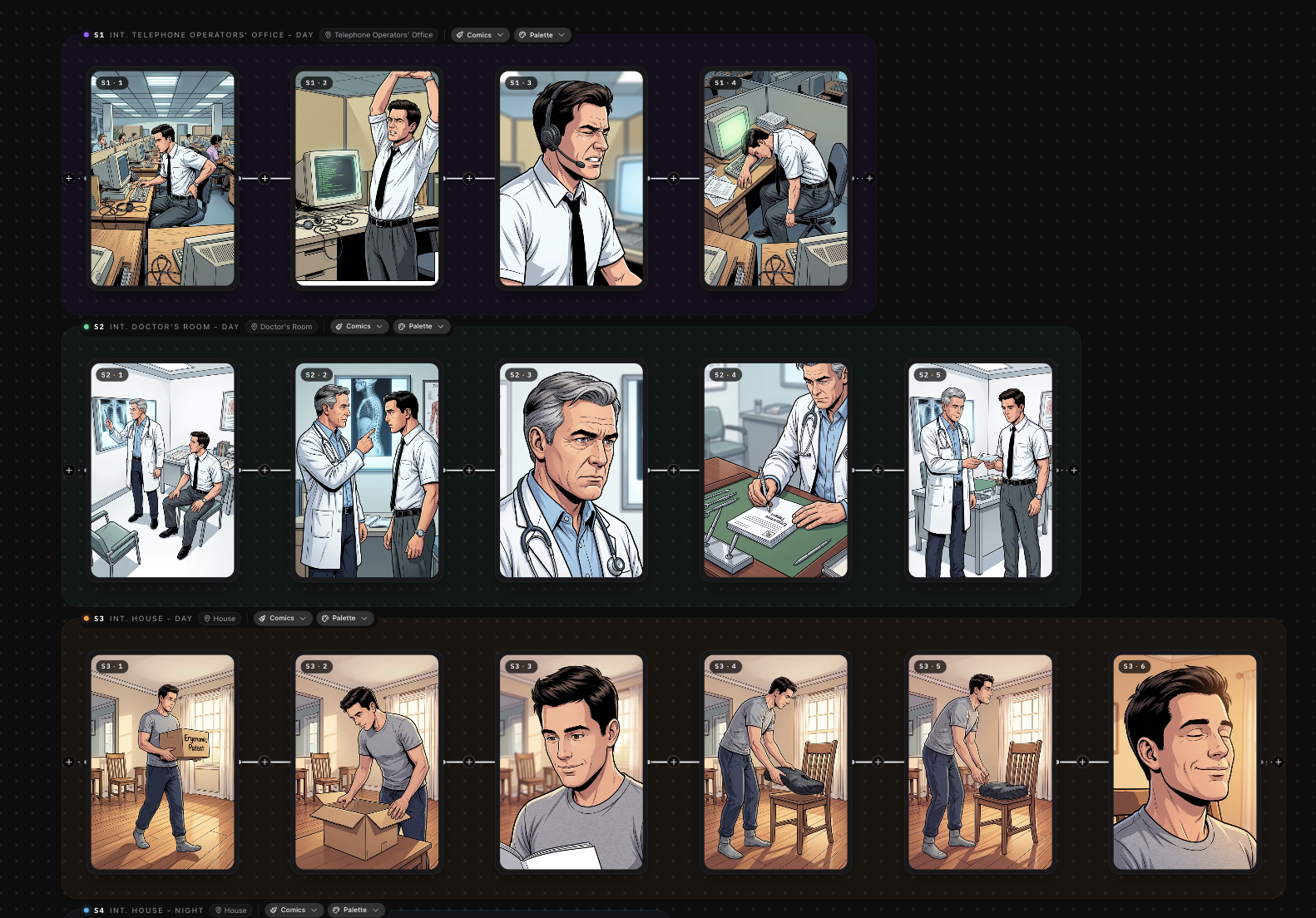Insert a shot between S3-2 and S3-3
The width and height of the screenshot is (1316, 918).
[469, 762]
